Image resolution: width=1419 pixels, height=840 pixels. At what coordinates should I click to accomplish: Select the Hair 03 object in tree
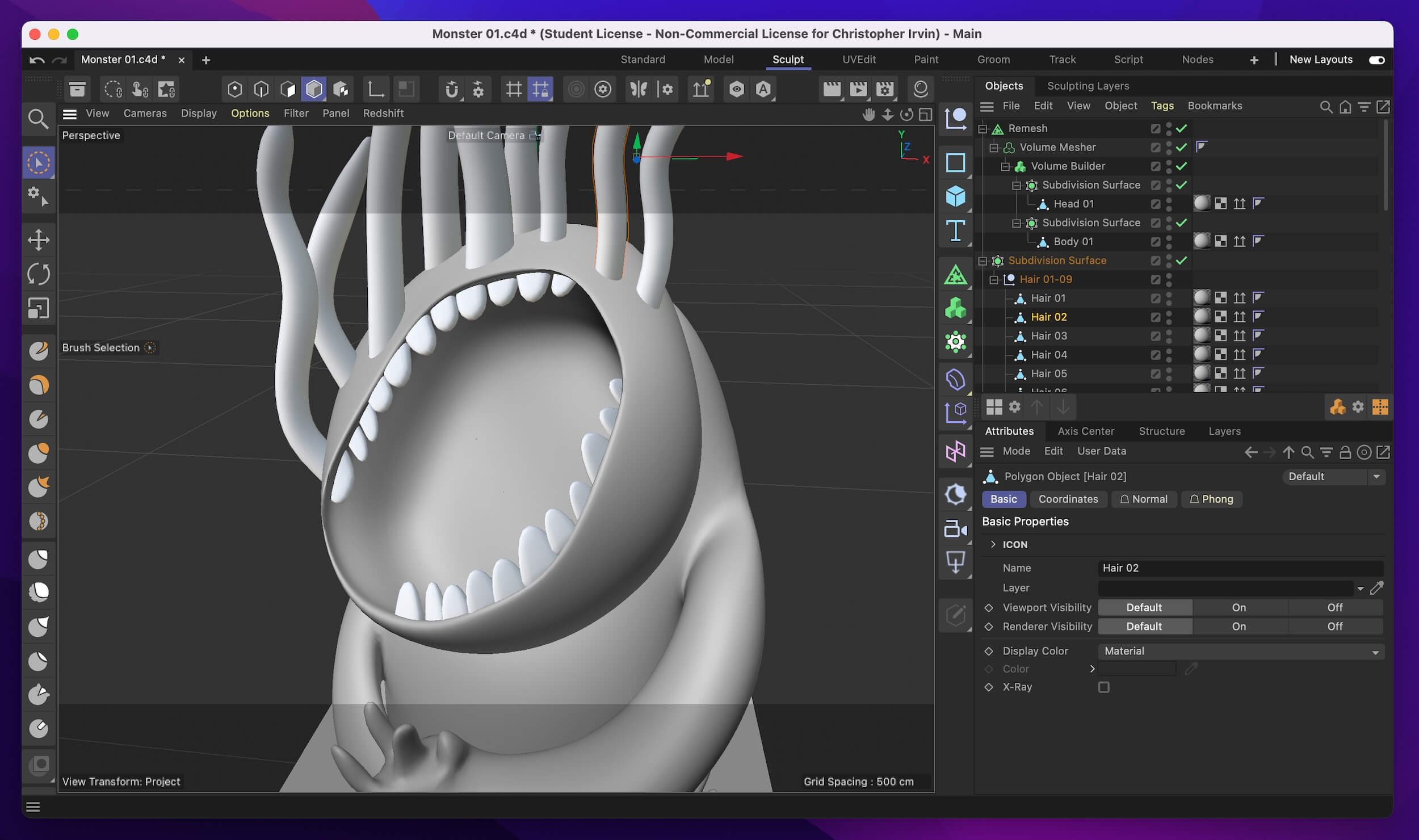pyautogui.click(x=1049, y=336)
